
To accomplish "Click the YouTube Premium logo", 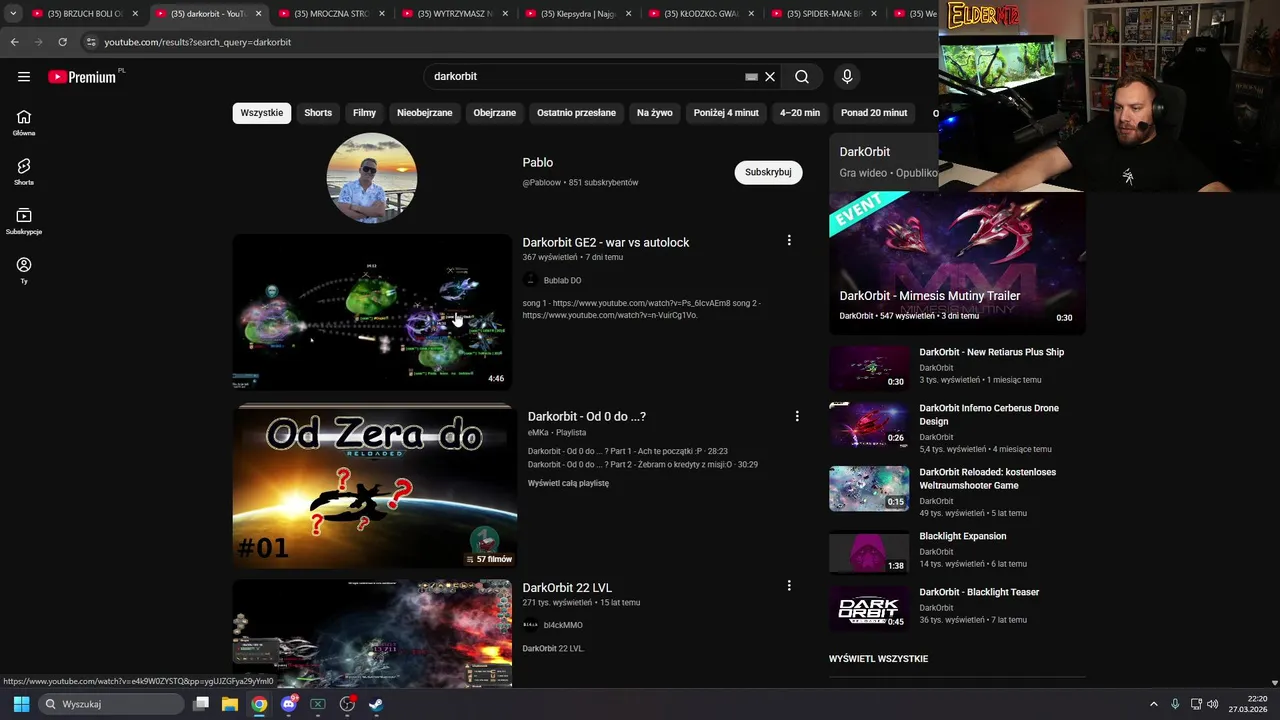I will [x=82, y=77].
